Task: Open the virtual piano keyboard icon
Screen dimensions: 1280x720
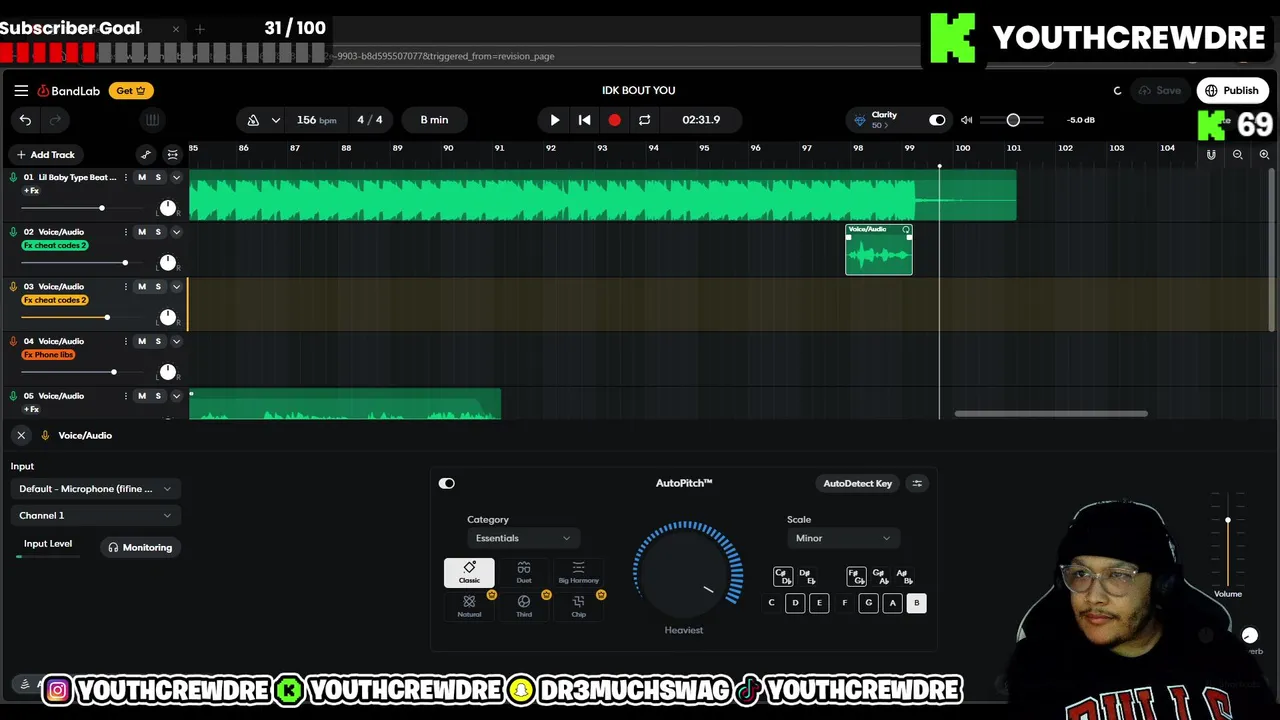Action: point(152,120)
